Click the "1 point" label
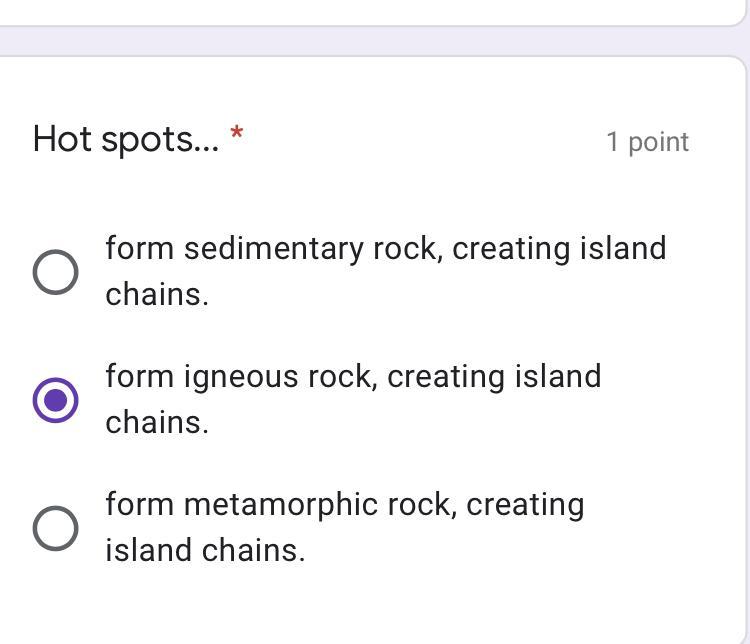The image size is (750, 644). (647, 142)
